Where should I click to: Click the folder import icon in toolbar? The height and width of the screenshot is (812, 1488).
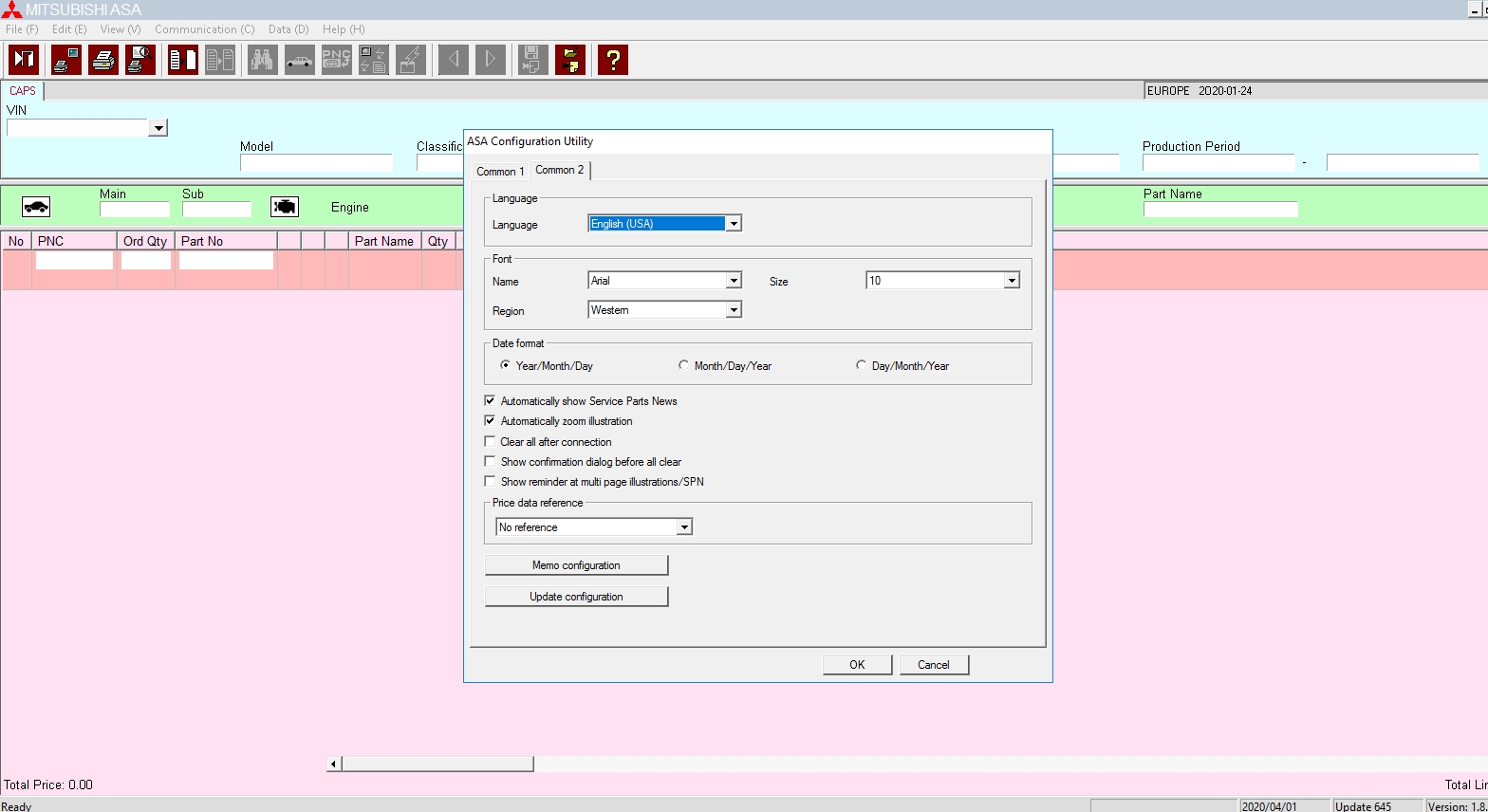[570, 60]
